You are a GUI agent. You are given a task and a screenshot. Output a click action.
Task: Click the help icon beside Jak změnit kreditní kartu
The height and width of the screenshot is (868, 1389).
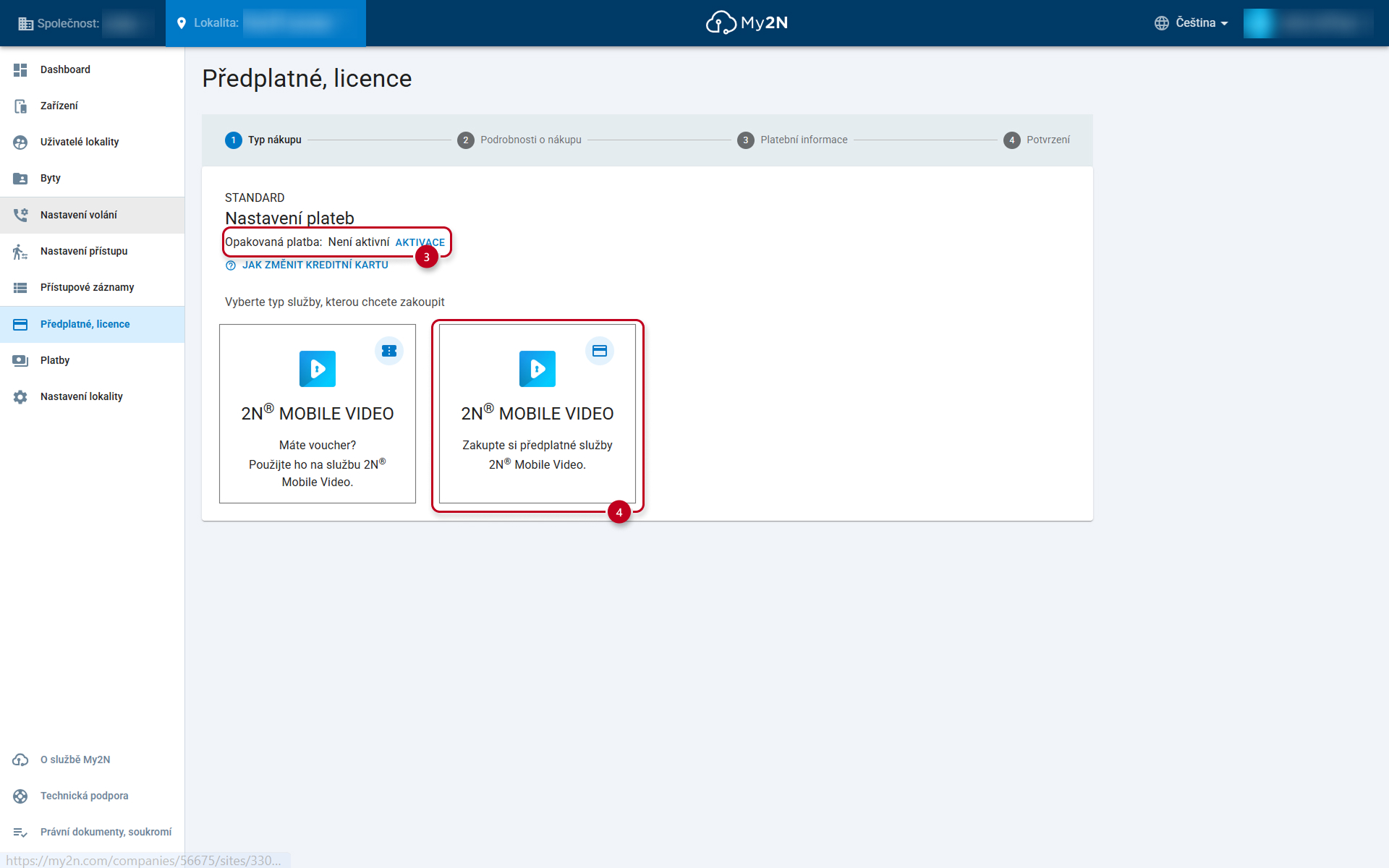click(231, 265)
